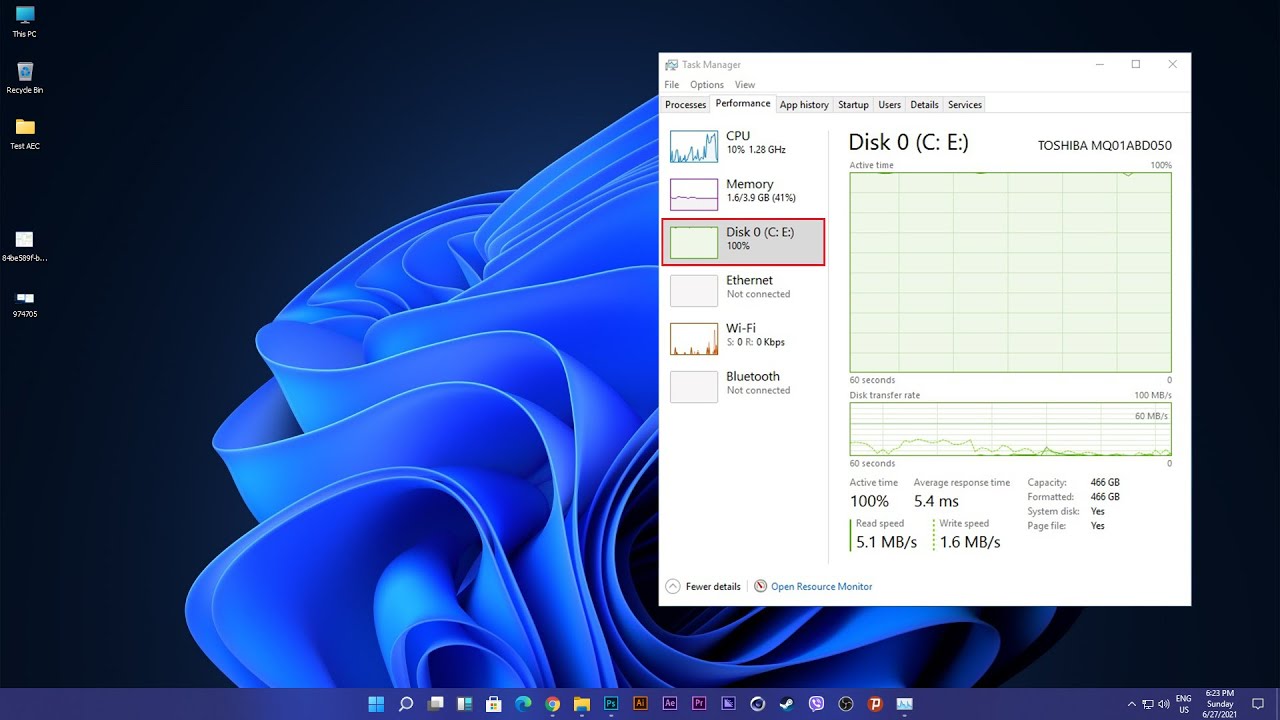Open the Widgets panel icon
1280x720 pixels.
[x=464, y=704]
